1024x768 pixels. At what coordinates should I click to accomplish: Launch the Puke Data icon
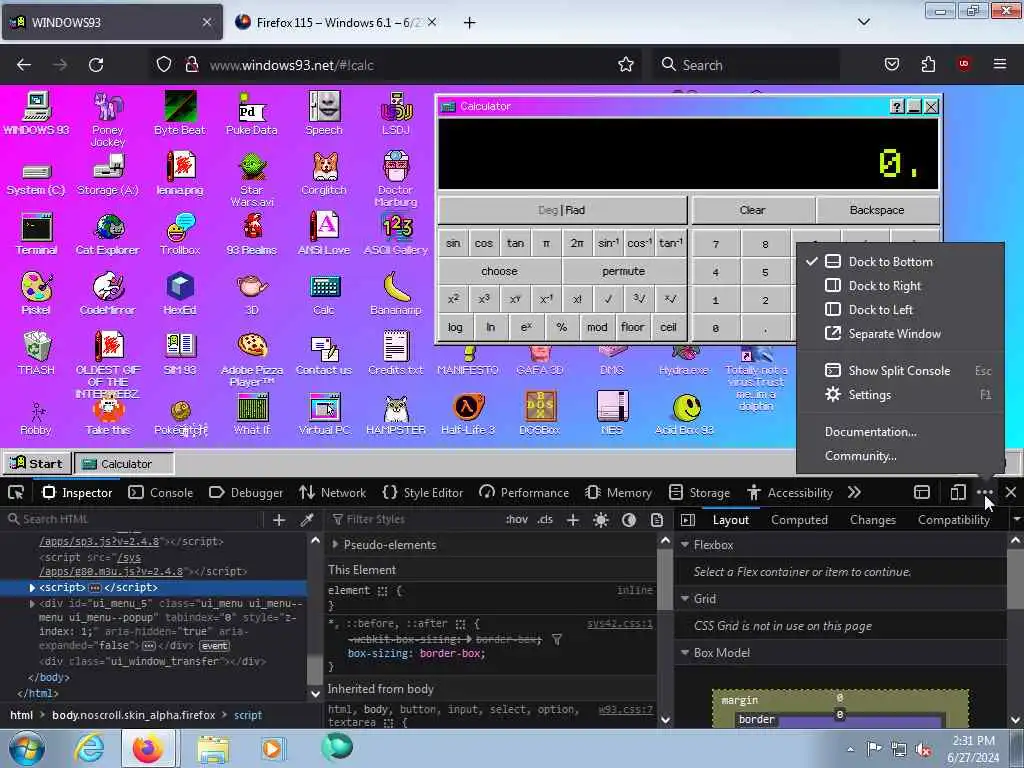[251, 113]
